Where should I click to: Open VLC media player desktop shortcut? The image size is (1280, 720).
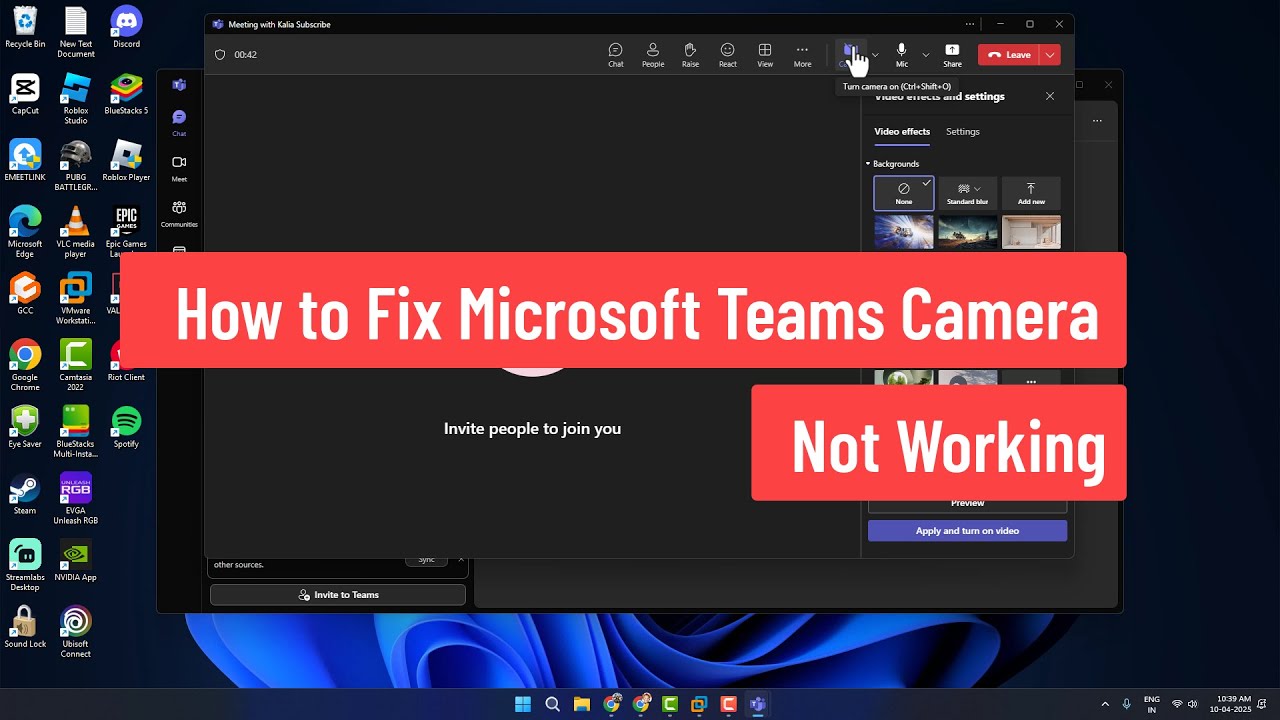point(76,232)
